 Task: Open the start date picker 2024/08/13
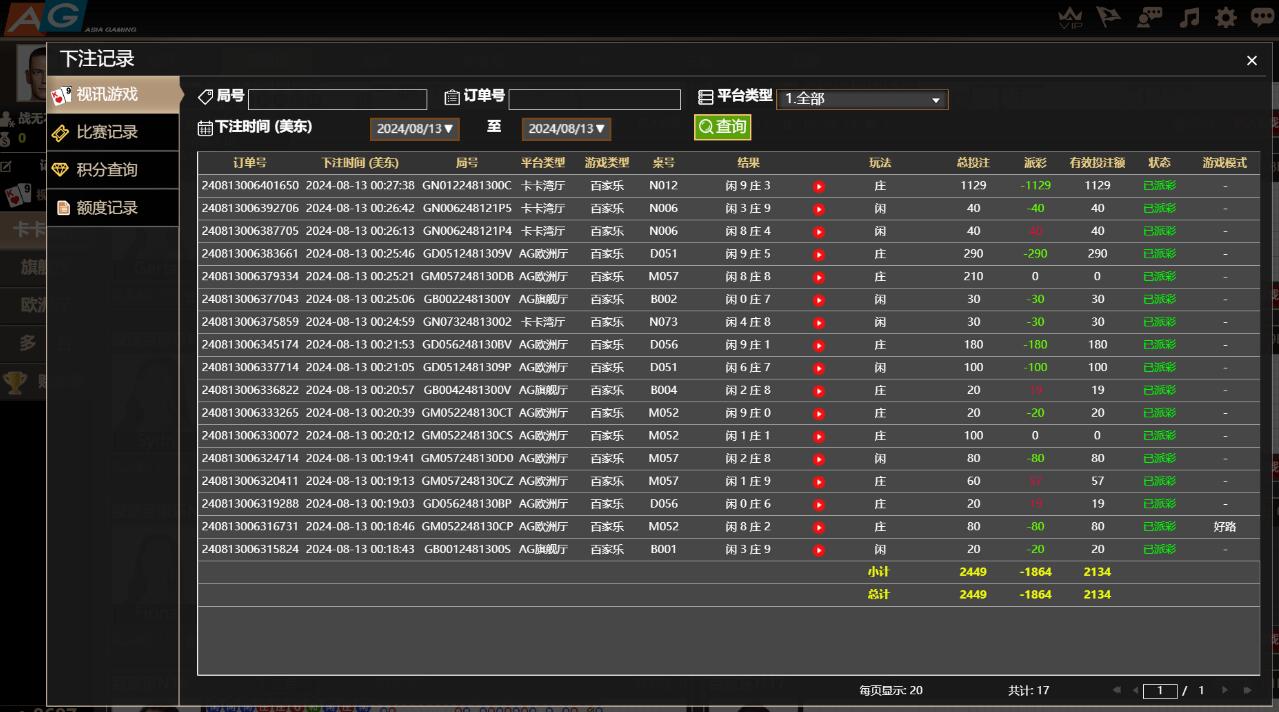point(415,129)
